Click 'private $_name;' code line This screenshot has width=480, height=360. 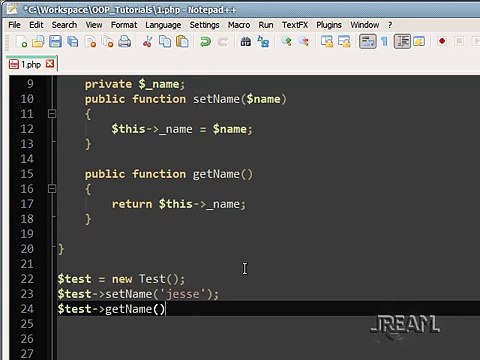click(135, 84)
